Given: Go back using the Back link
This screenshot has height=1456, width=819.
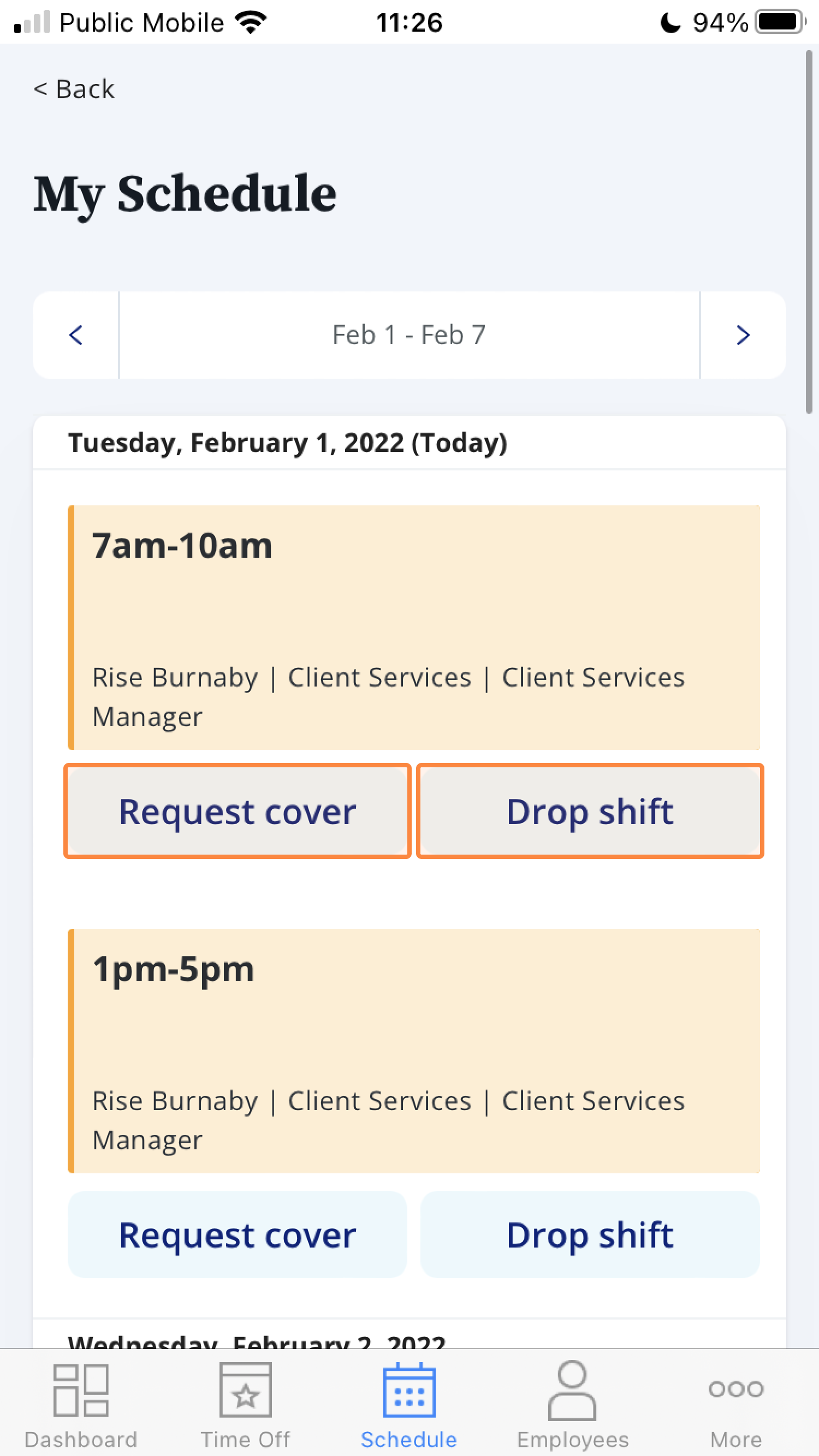Looking at the screenshot, I should [74, 89].
